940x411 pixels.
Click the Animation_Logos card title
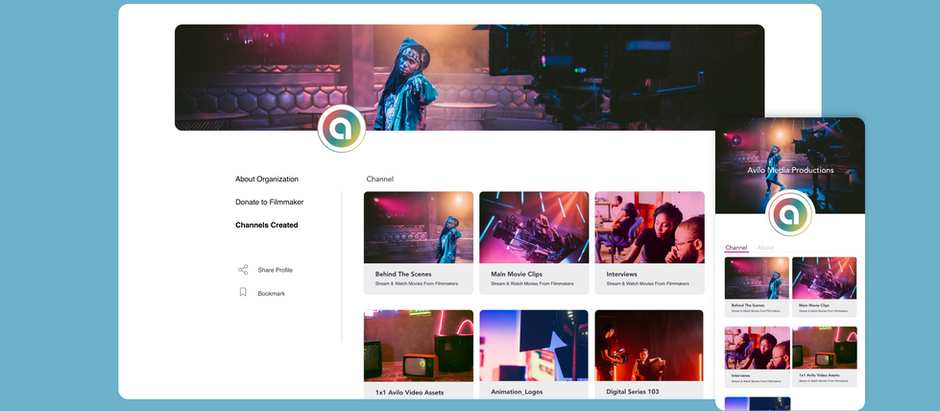coord(517,392)
